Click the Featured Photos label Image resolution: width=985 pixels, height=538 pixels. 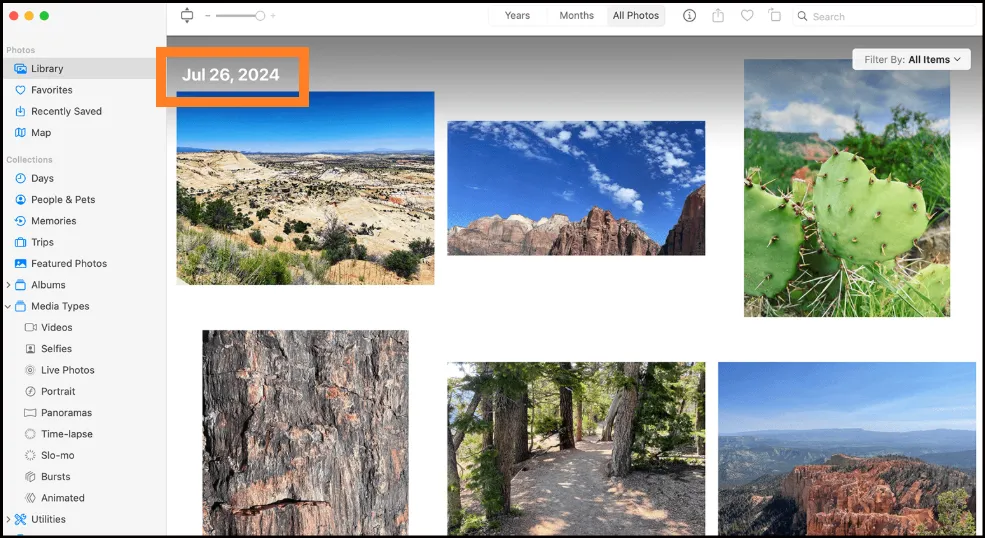point(69,264)
